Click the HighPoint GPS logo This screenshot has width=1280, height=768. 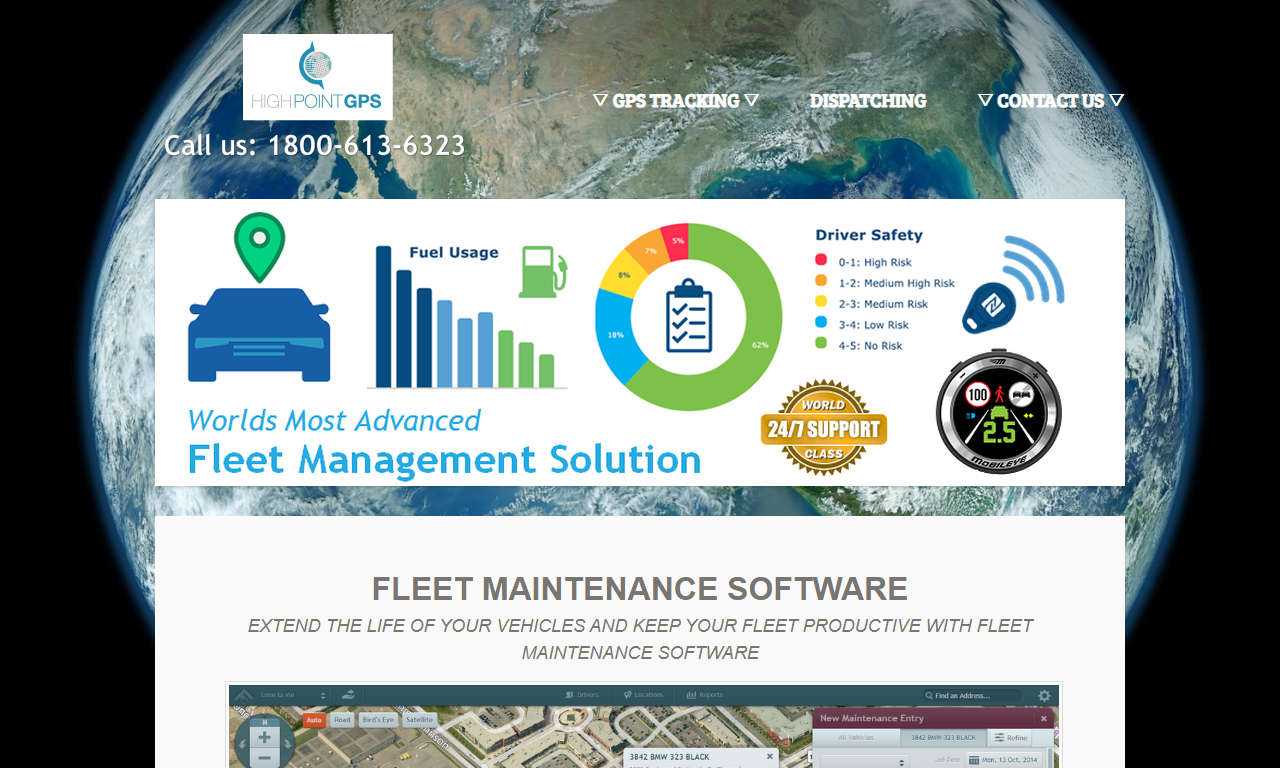coord(318,77)
